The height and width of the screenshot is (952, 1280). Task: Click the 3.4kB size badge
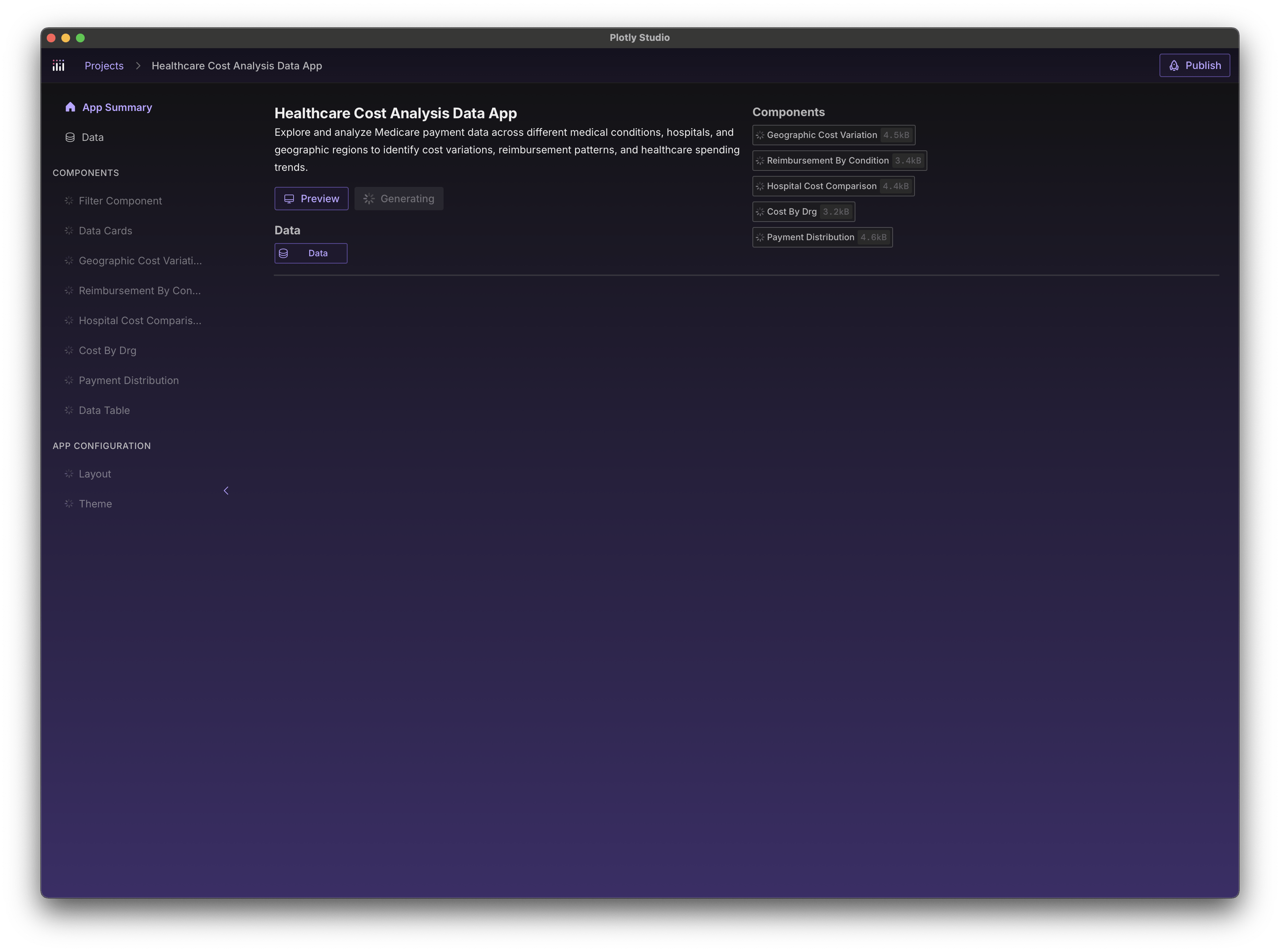(x=908, y=160)
